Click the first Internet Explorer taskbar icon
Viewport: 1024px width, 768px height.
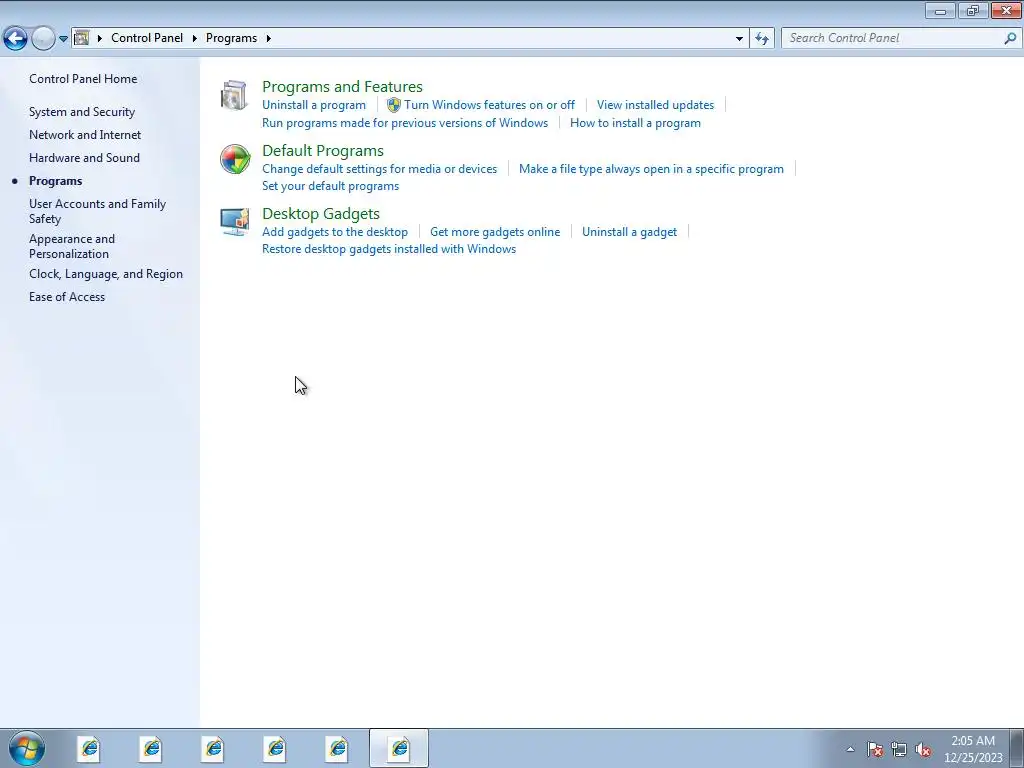89,748
